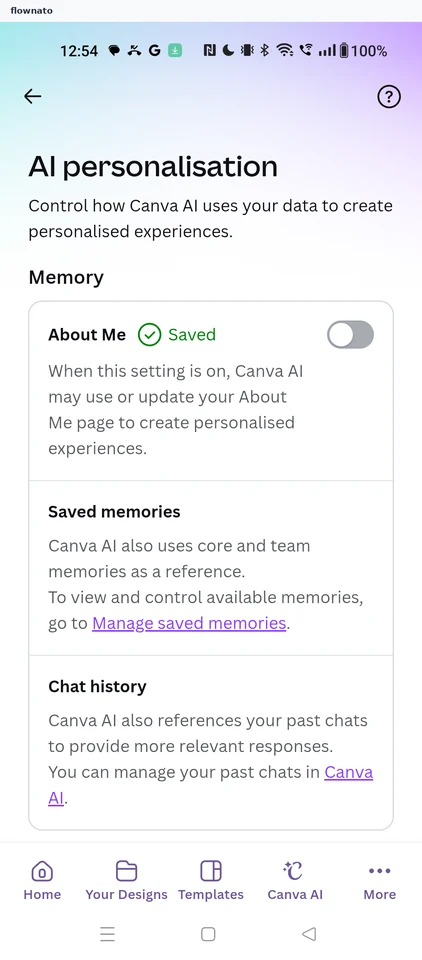Open the help question mark icon
The image size is (422, 960).
click(x=389, y=97)
